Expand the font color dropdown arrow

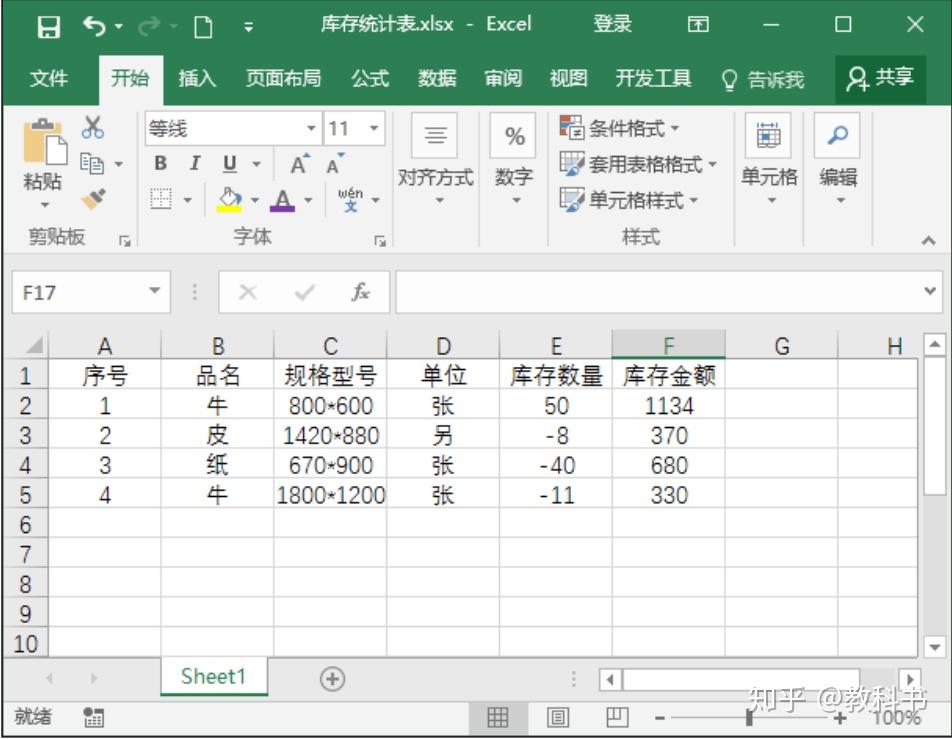pyautogui.click(x=308, y=199)
